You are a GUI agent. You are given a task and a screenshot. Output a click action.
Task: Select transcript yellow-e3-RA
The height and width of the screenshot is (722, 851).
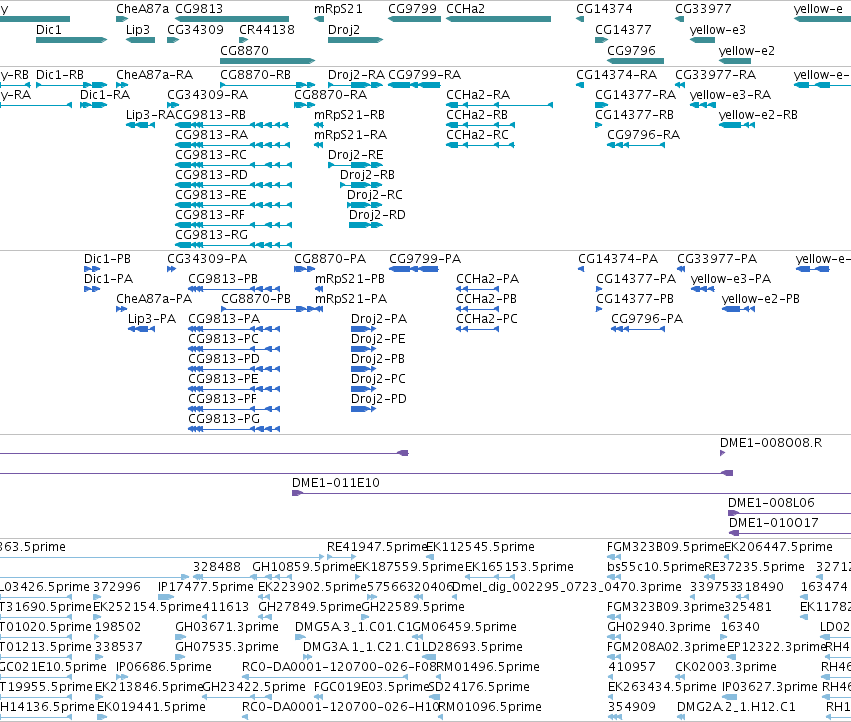pos(730,95)
